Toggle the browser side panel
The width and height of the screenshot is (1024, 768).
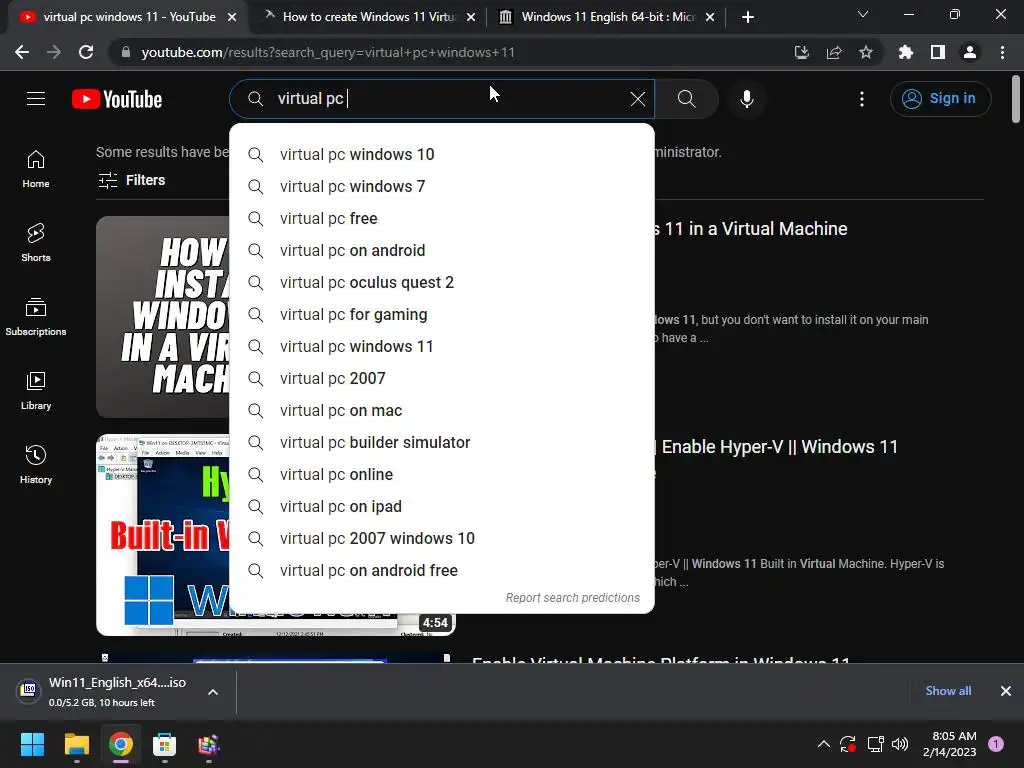(938, 52)
